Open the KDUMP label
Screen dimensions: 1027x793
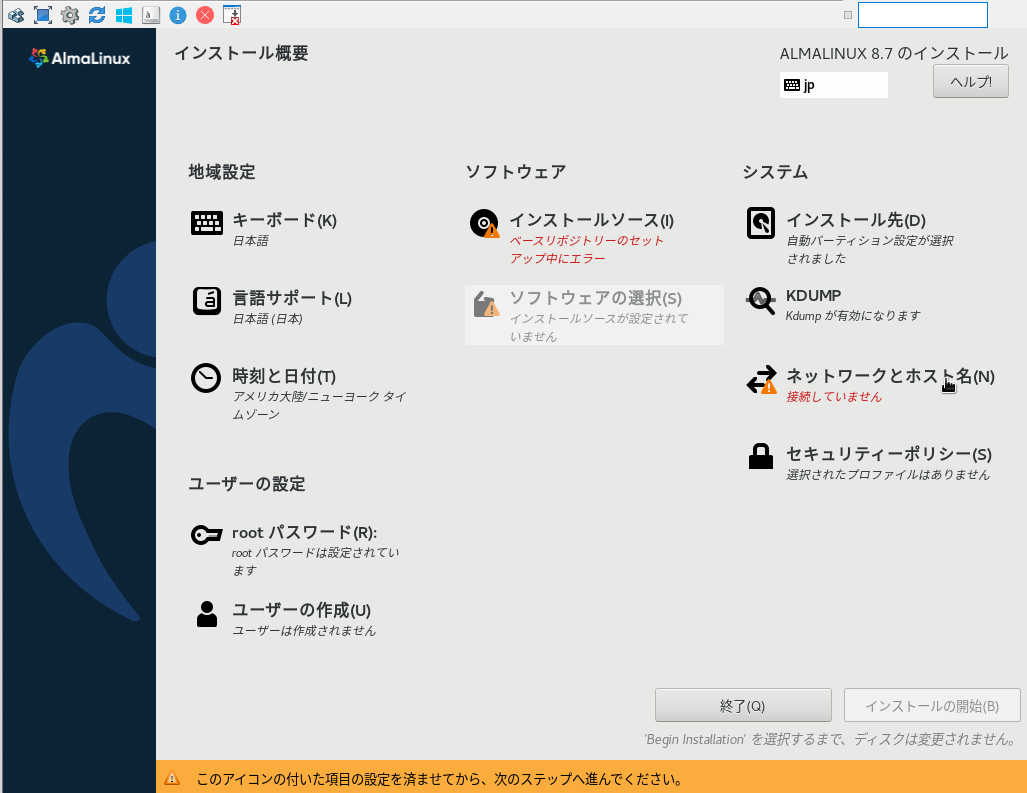tap(813, 295)
